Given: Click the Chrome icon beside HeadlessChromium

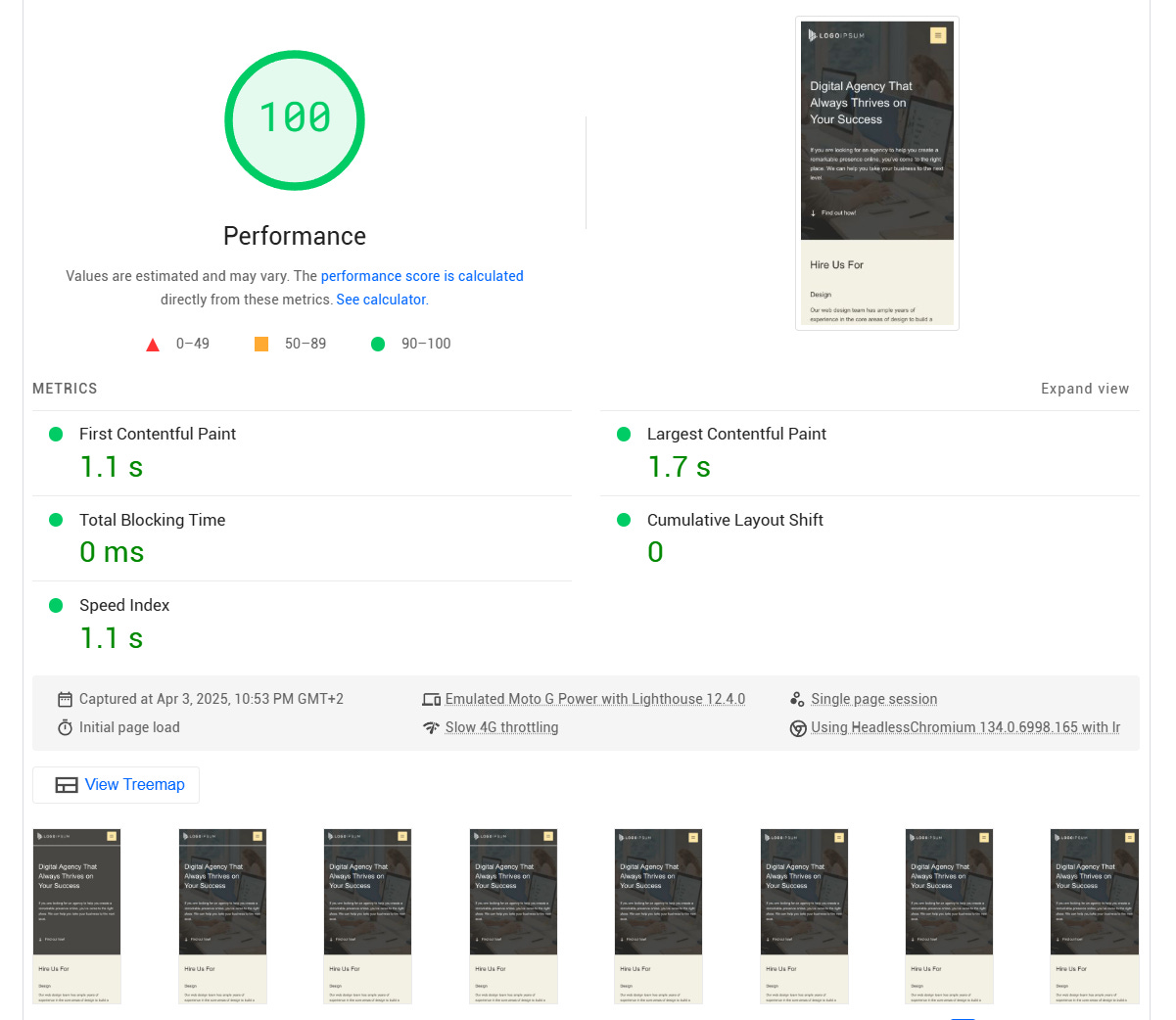Looking at the screenshot, I should [798, 728].
